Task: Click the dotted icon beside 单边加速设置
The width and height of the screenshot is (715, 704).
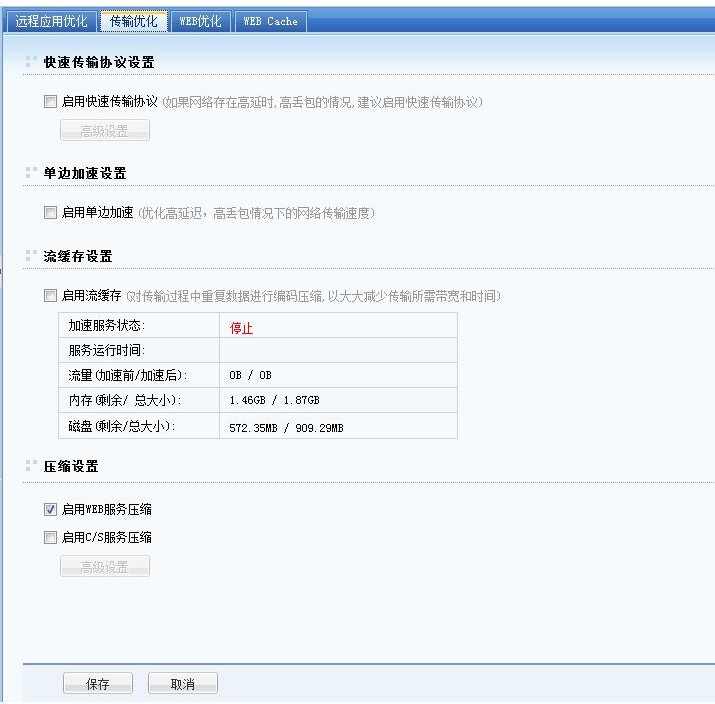Action: click(x=31, y=173)
